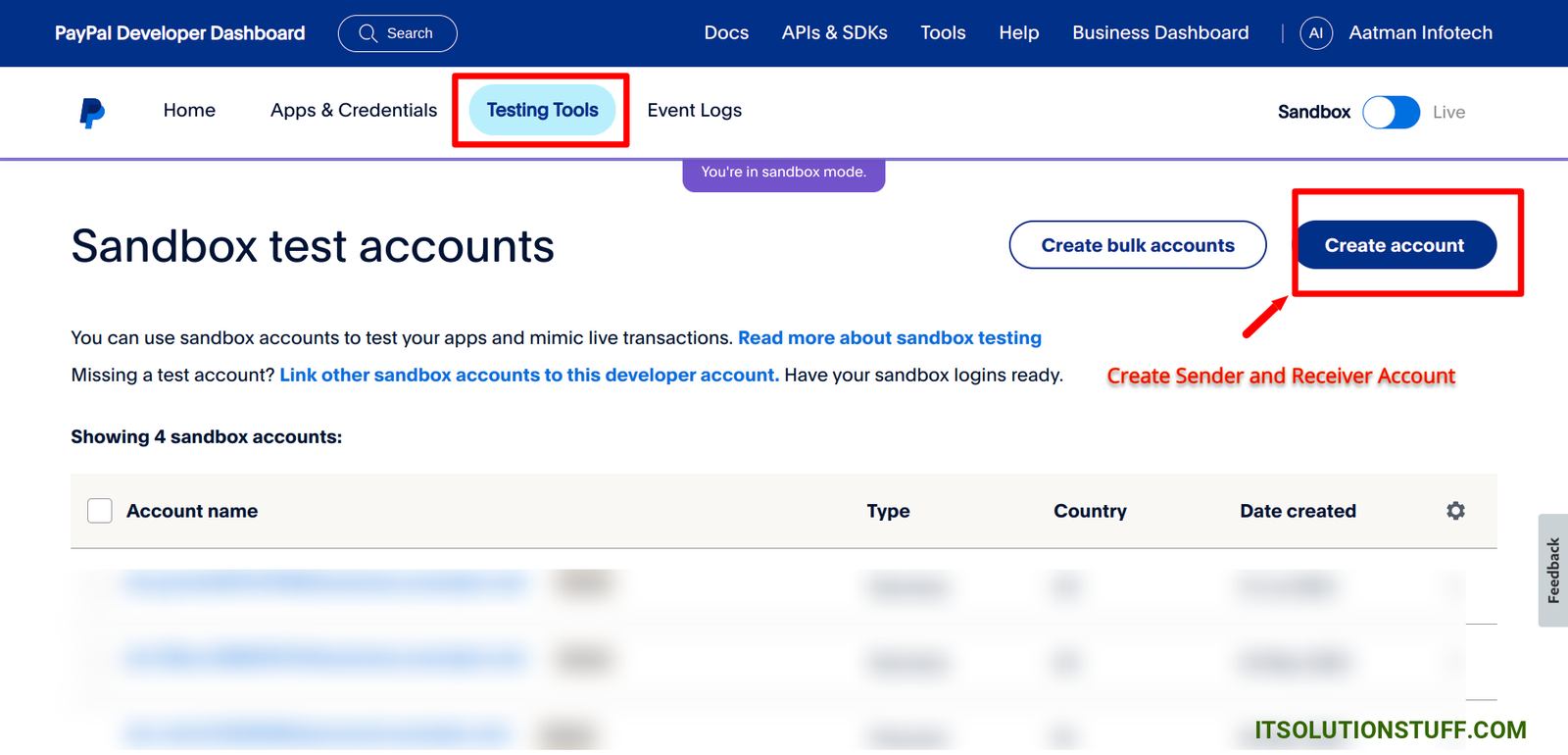Go to Business Dashboard
The image size is (1568, 755).
1160,33
